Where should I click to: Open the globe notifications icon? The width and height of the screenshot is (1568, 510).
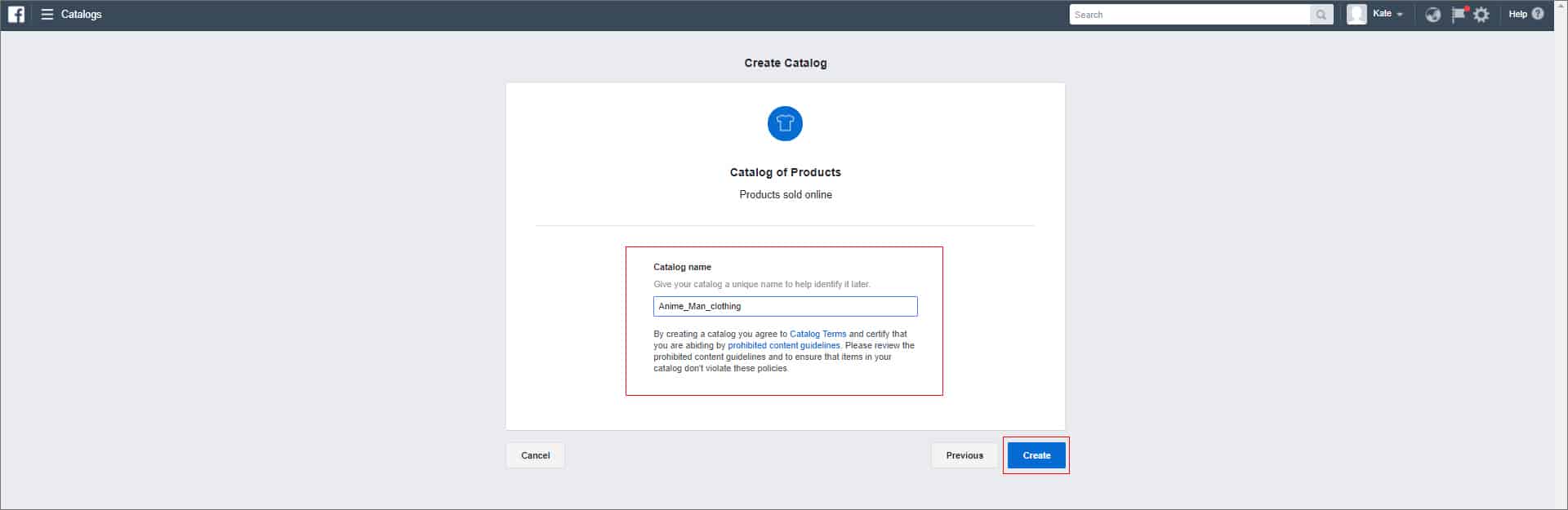pos(1432,15)
